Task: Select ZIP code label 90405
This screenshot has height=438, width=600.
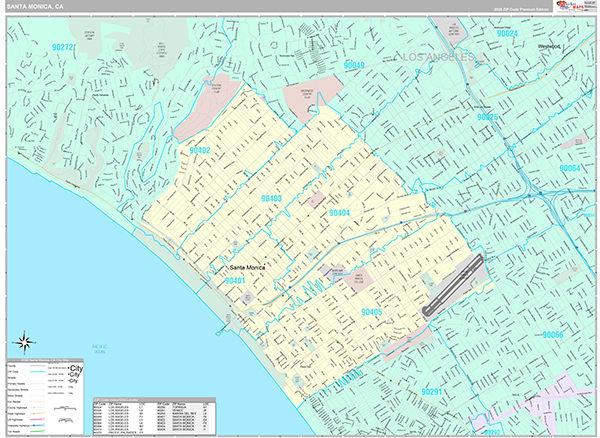Action: [372, 312]
